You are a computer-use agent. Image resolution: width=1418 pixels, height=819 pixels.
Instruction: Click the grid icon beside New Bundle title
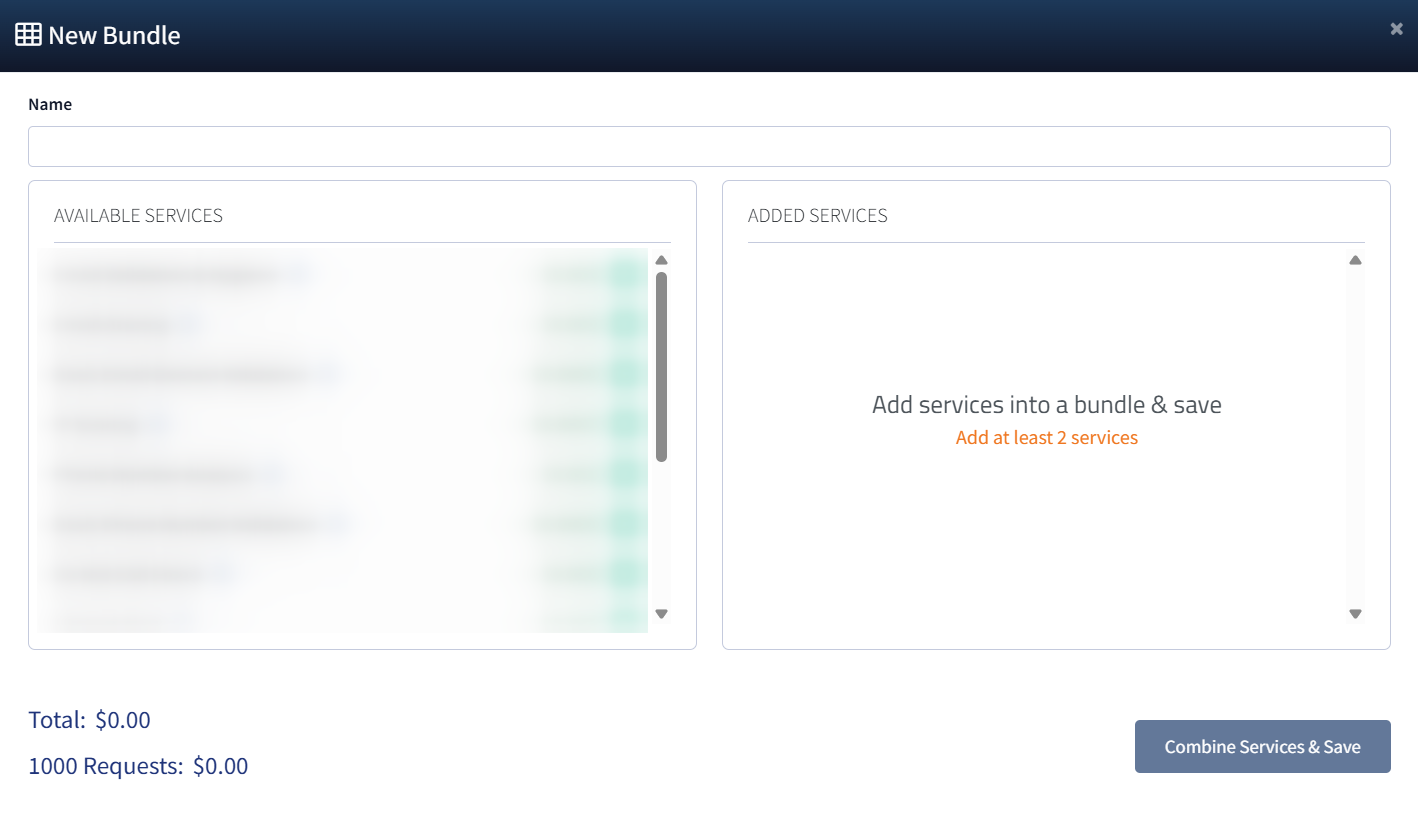(x=28, y=35)
